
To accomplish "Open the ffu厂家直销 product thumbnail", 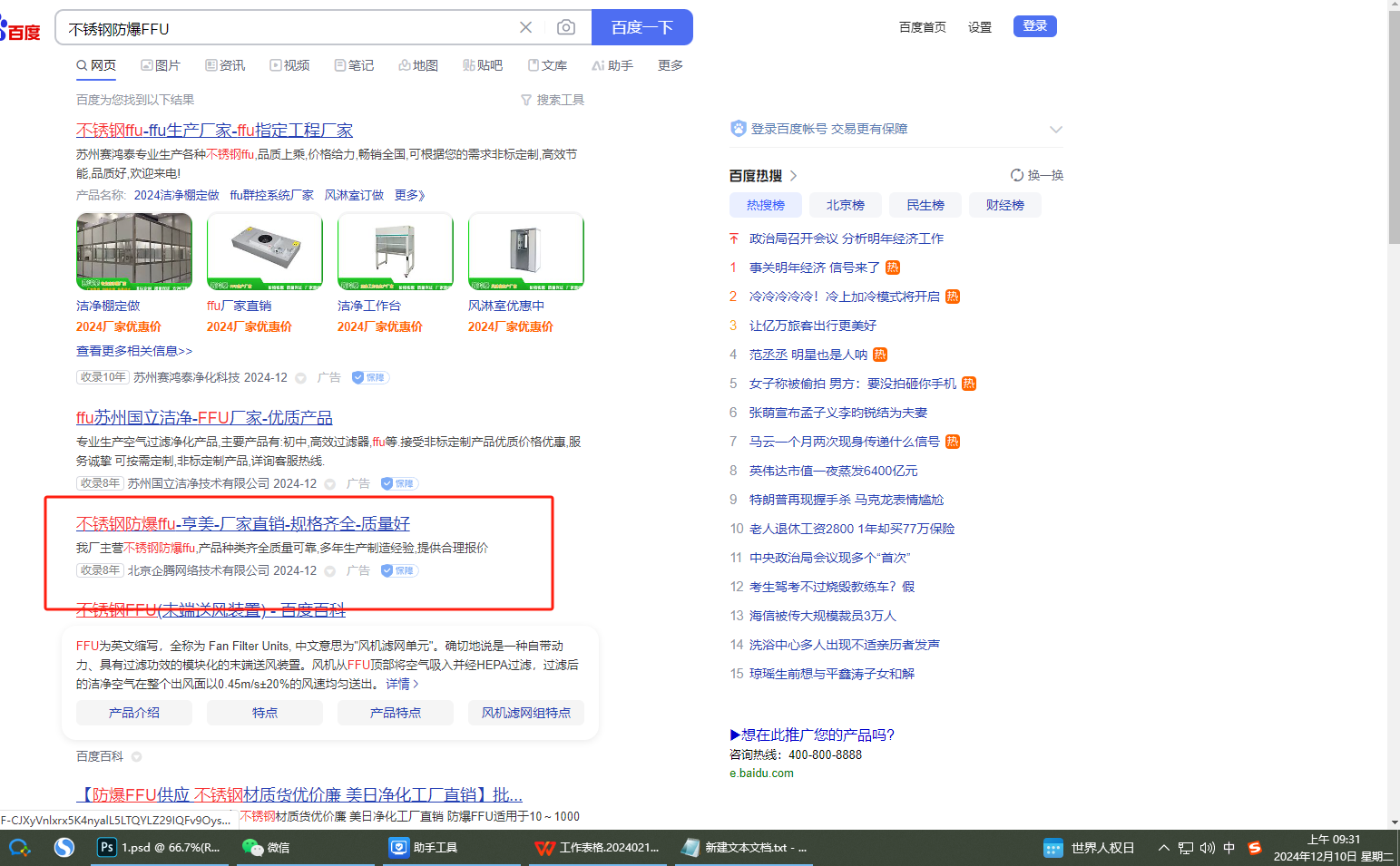I will tap(264, 251).
